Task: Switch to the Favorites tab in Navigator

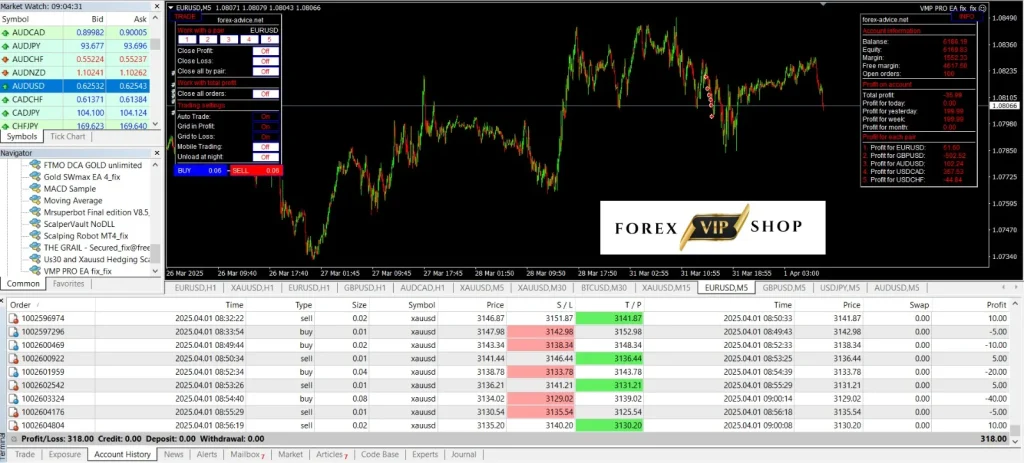Action: click(x=69, y=284)
